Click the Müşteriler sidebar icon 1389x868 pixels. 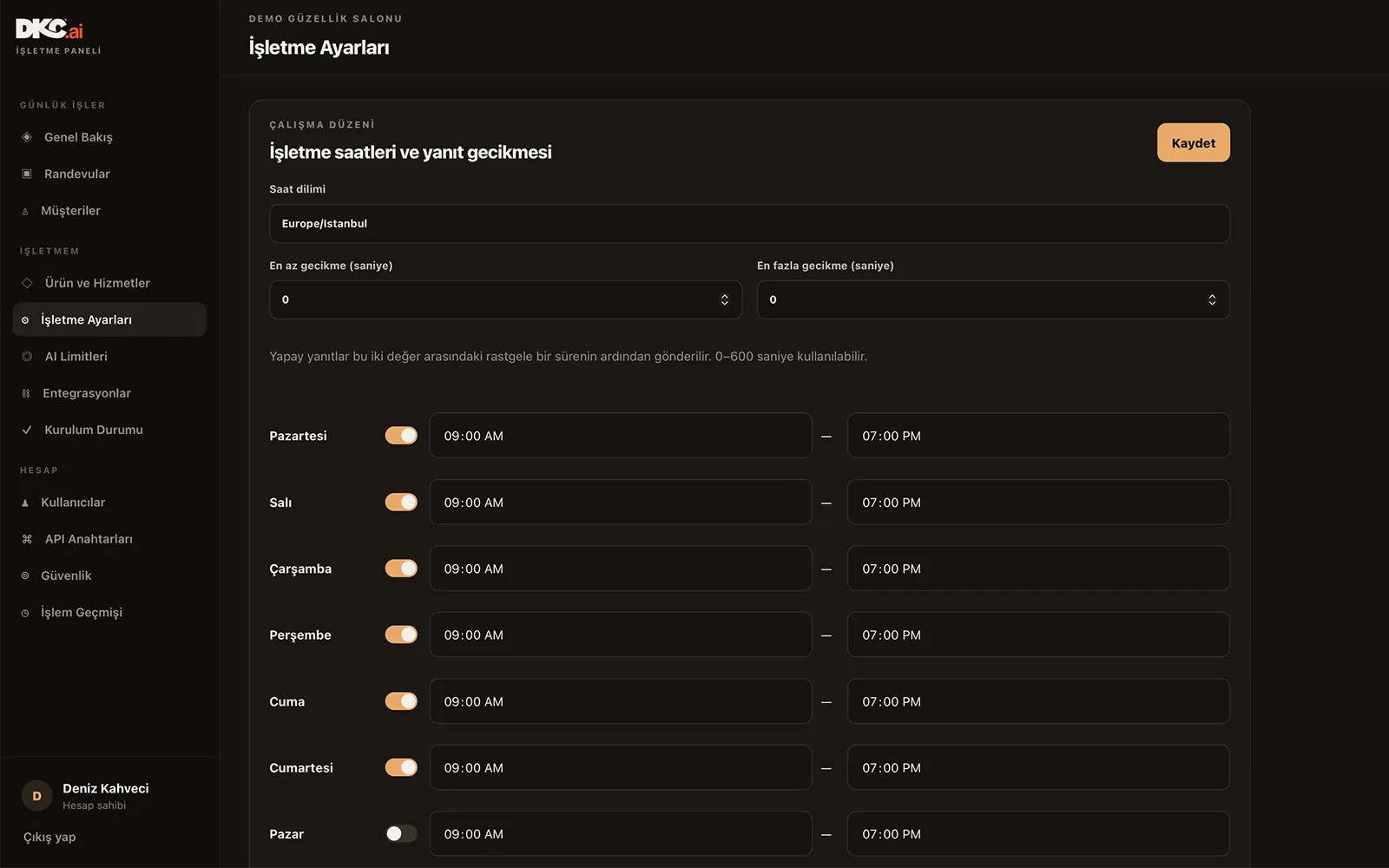25,211
